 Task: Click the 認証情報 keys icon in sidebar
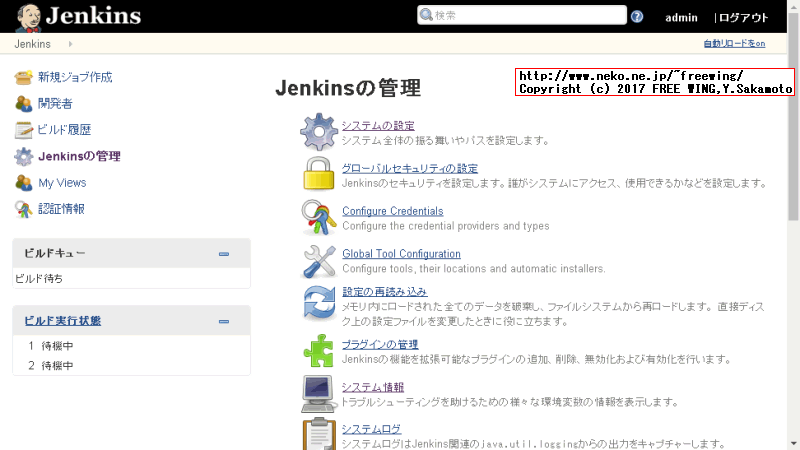point(23,209)
